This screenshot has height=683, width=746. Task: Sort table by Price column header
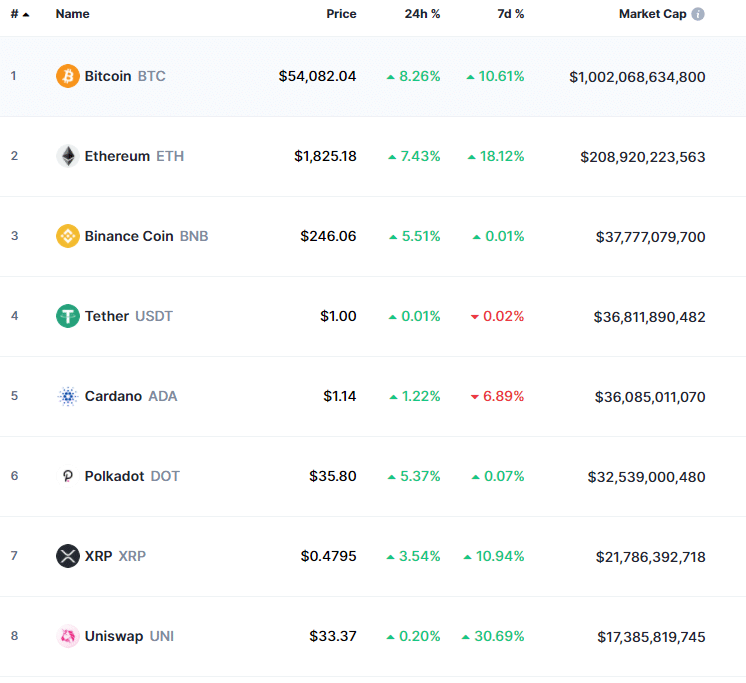click(341, 14)
